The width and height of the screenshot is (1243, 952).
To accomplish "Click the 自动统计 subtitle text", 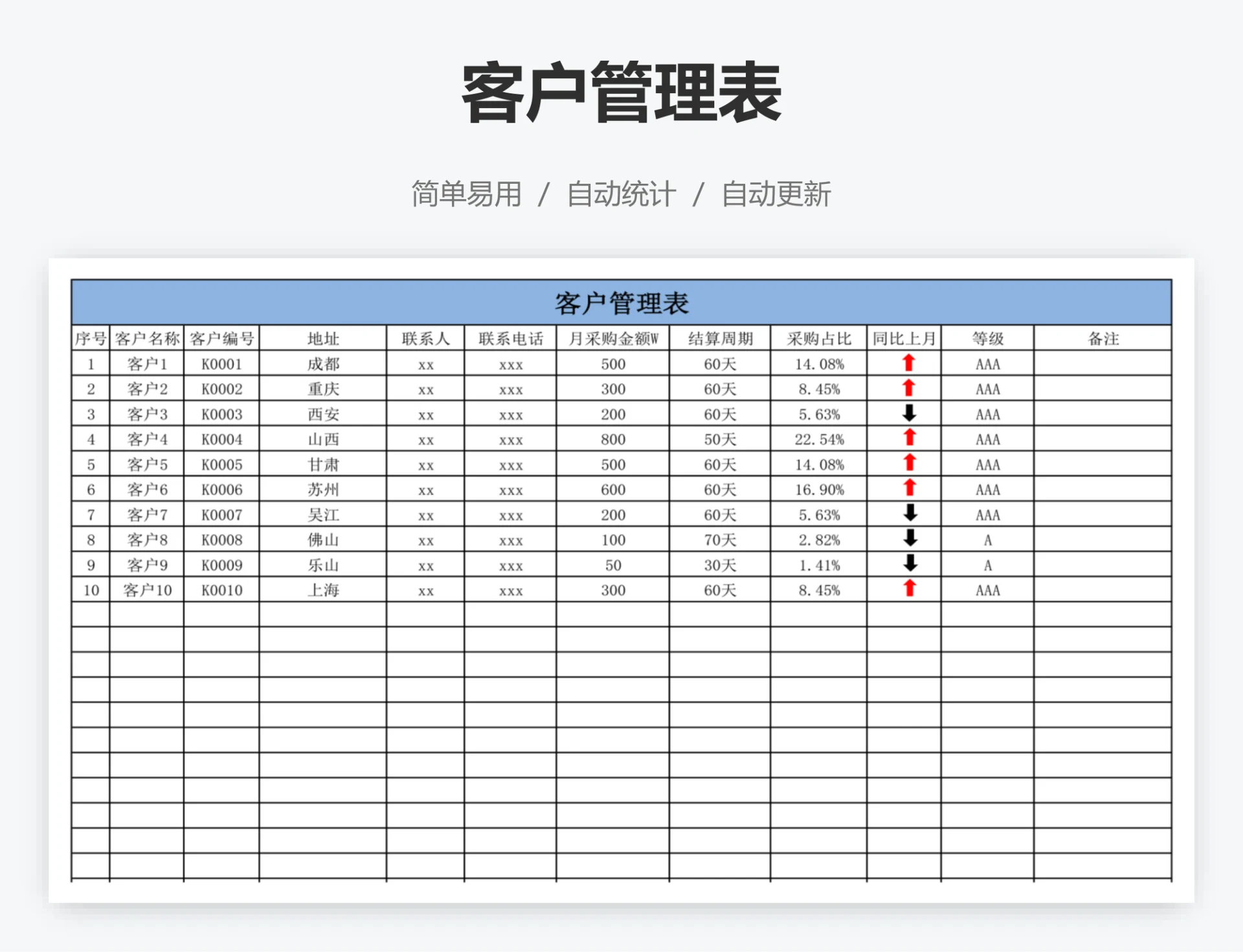I will (x=622, y=192).
